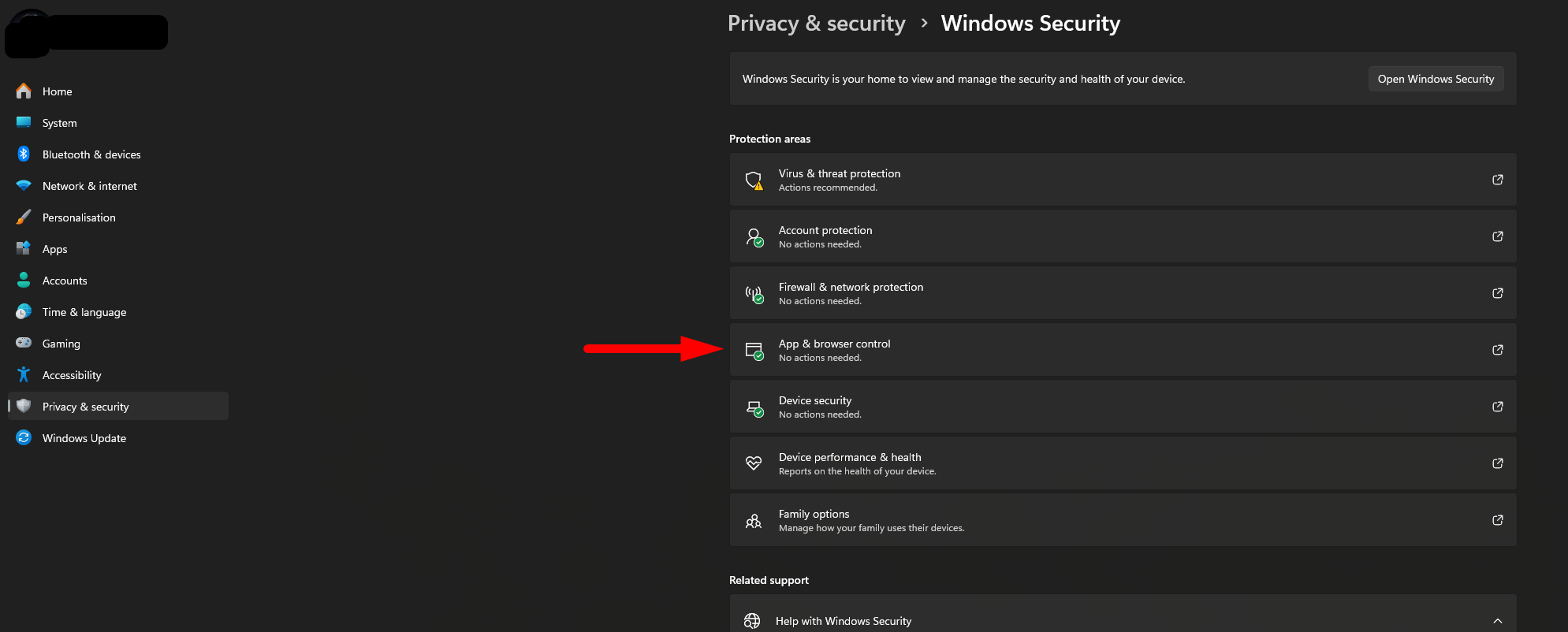Click 'Reports on the health of your device.'

(x=858, y=471)
